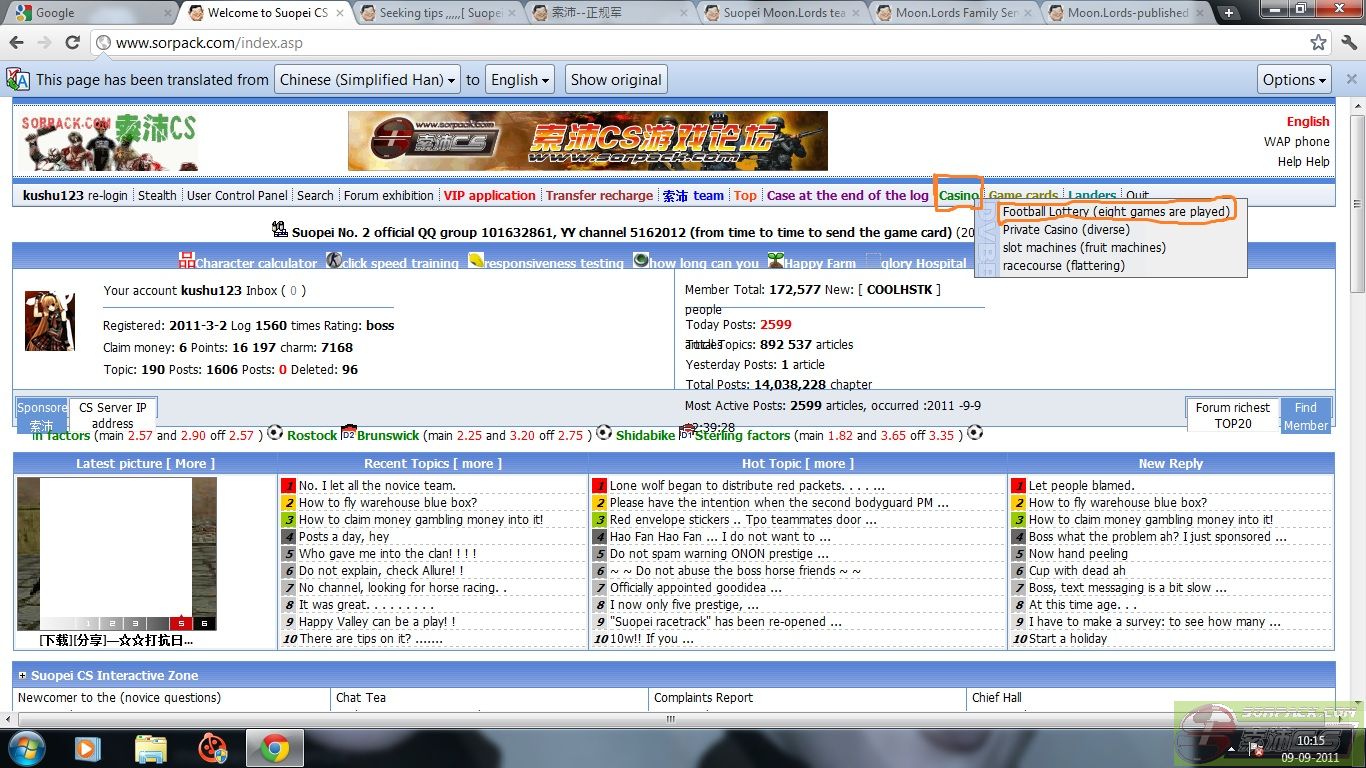Screen dimensions: 1366x768
Task: Choose slot machines (fruit machines) menu entry
Action: [x=1084, y=248]
